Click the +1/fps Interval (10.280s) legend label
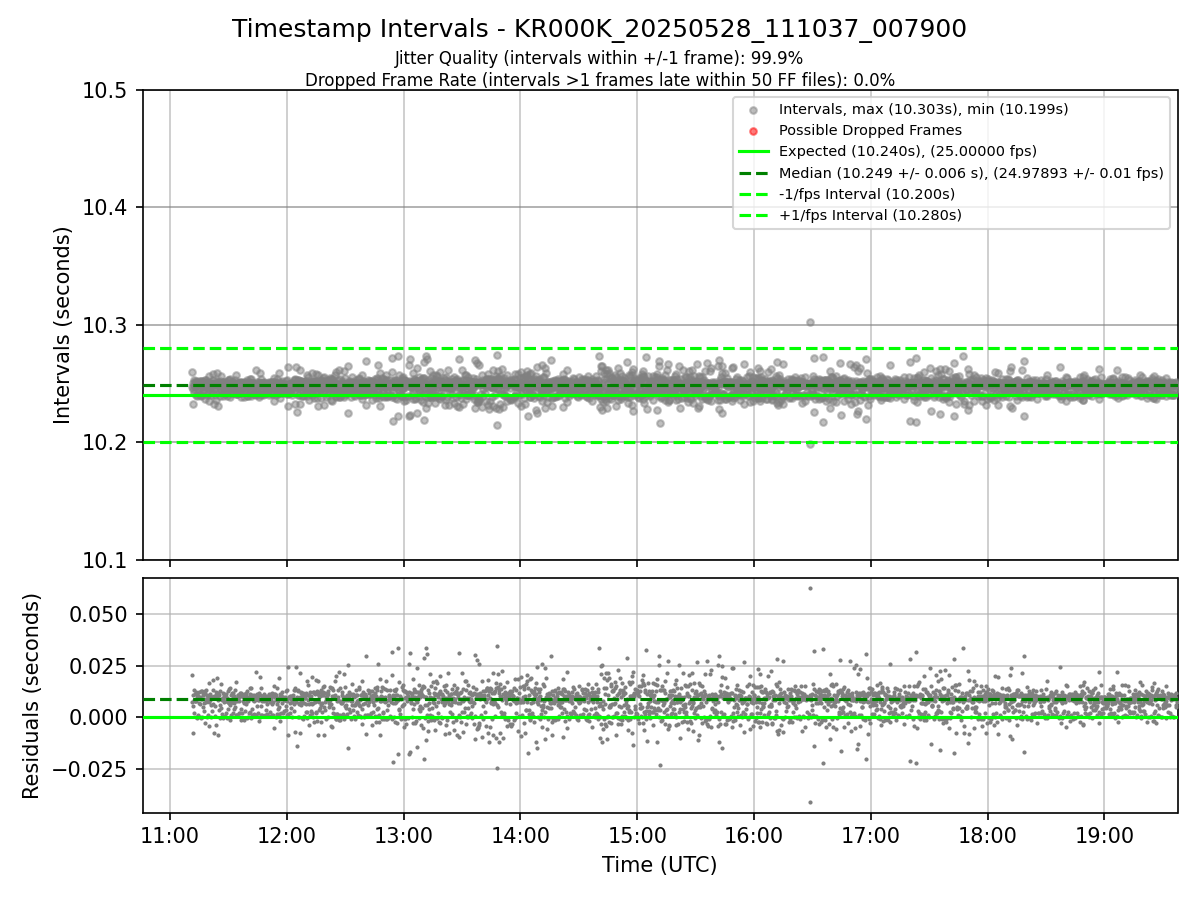The height and width of the screenshot is (900, 1200). (870, 214)
